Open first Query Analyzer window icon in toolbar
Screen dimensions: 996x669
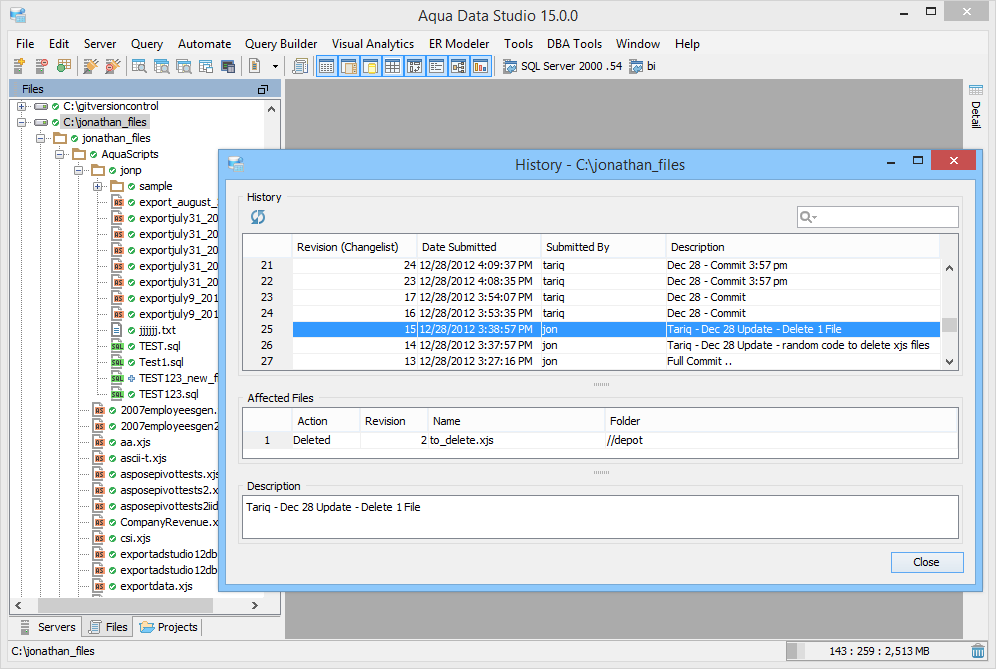point(139,66)
